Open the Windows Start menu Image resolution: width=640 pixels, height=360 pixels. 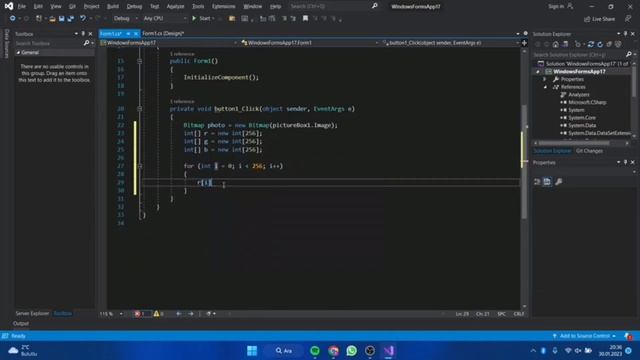tap(252, 351)
